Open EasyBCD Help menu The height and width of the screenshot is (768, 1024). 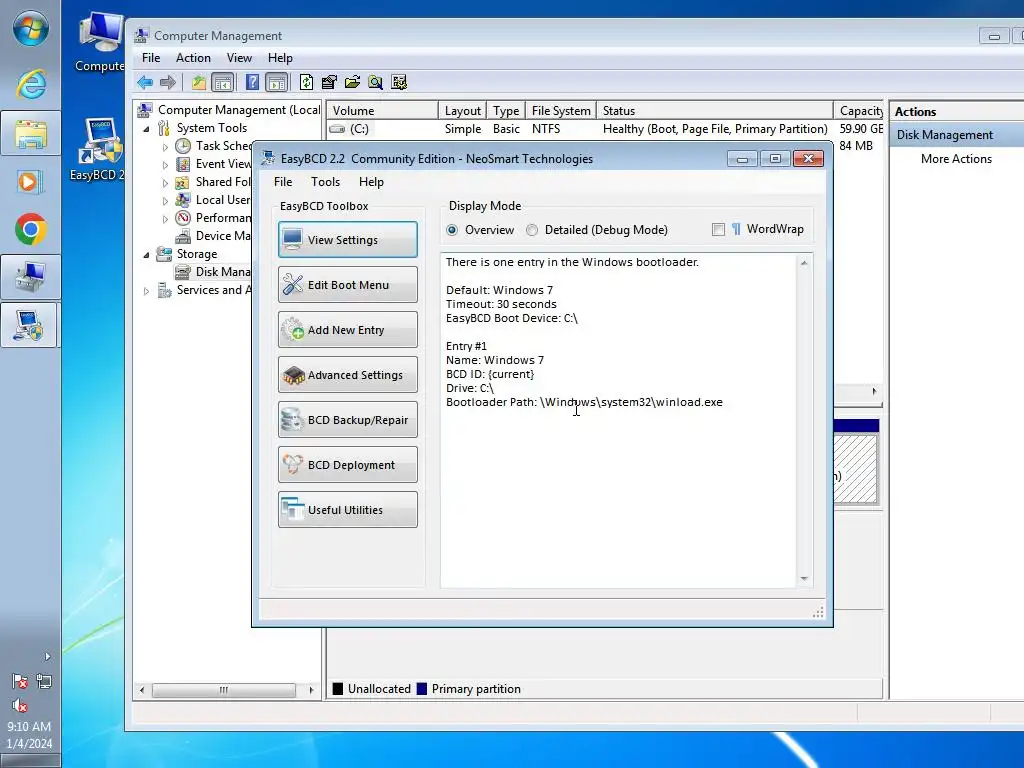coord(371,182)
